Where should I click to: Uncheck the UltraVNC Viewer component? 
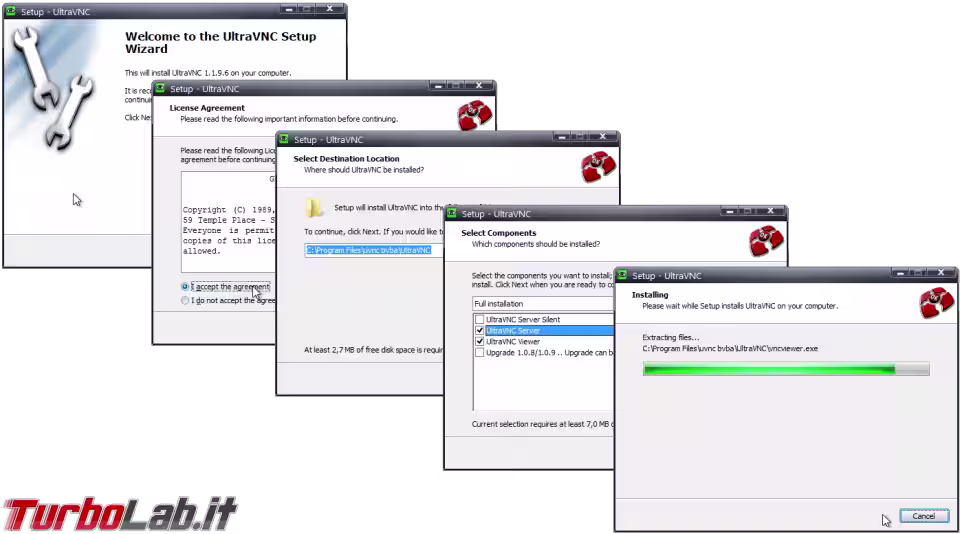(479, 342)
